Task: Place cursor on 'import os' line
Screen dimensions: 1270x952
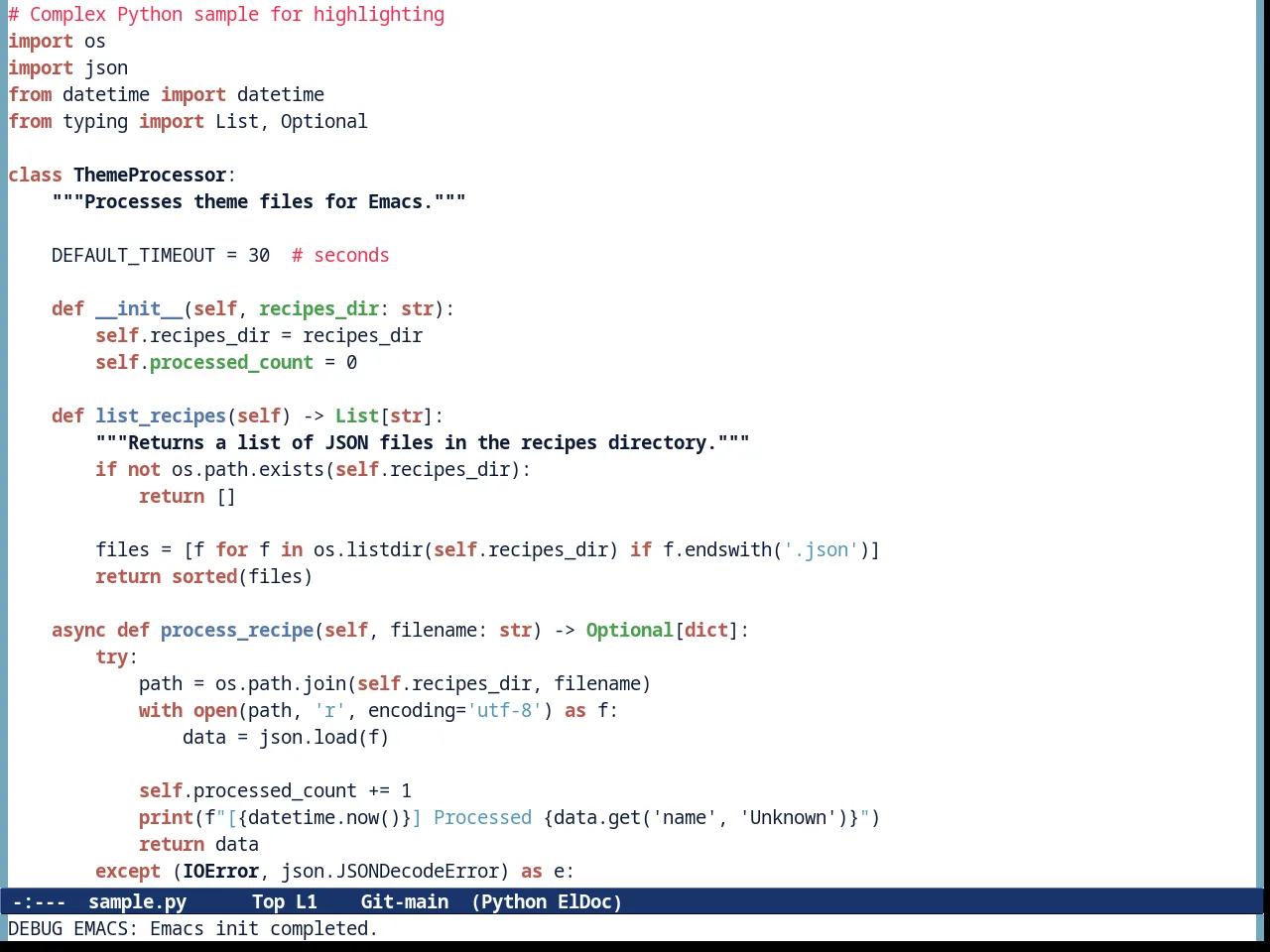Action: 57,42
